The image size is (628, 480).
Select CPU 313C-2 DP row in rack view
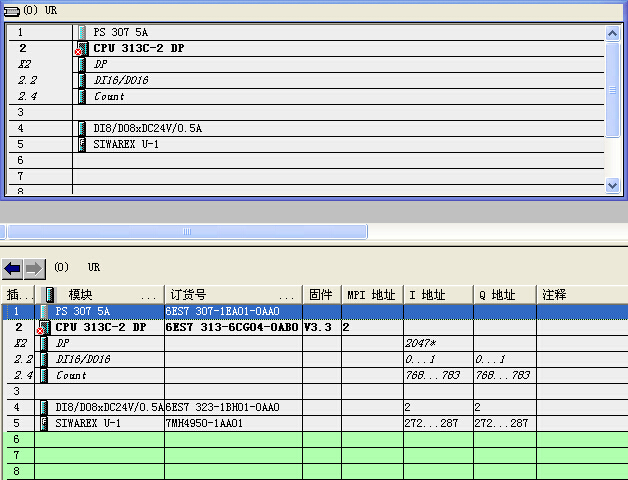pyautogui.click(x=306, y=48)
